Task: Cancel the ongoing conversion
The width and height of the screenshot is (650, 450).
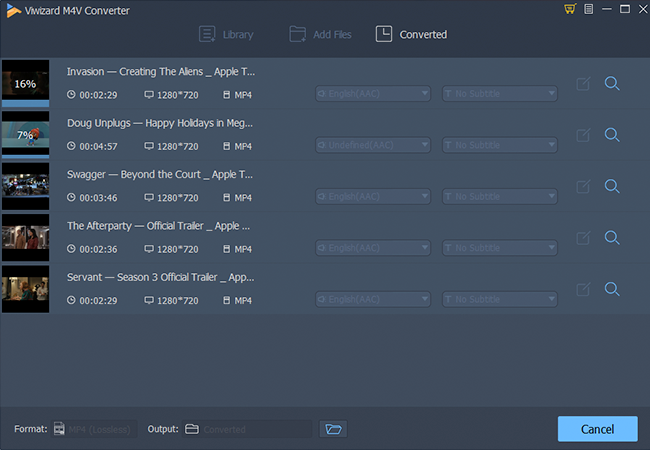Action: click(x=597, y=429)
